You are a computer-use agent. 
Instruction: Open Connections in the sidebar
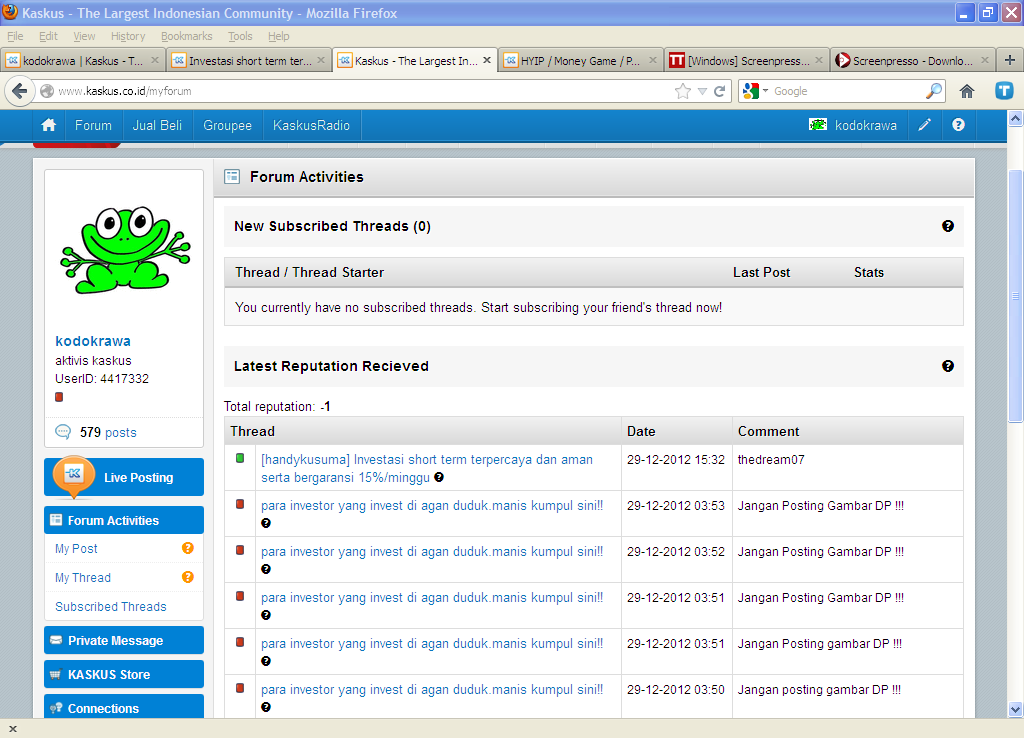124,707
